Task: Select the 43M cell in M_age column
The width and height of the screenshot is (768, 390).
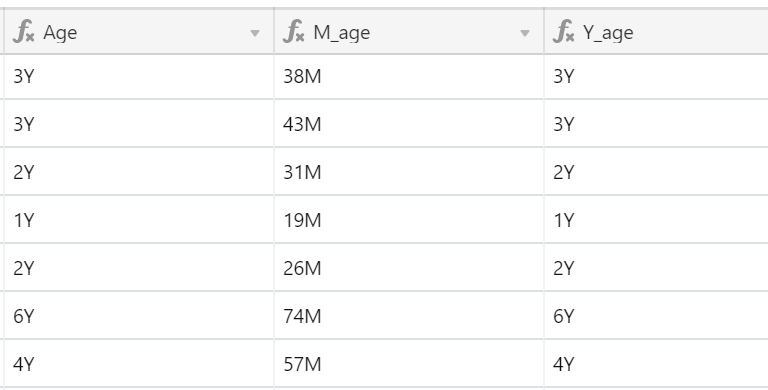Action: (409, 124)
